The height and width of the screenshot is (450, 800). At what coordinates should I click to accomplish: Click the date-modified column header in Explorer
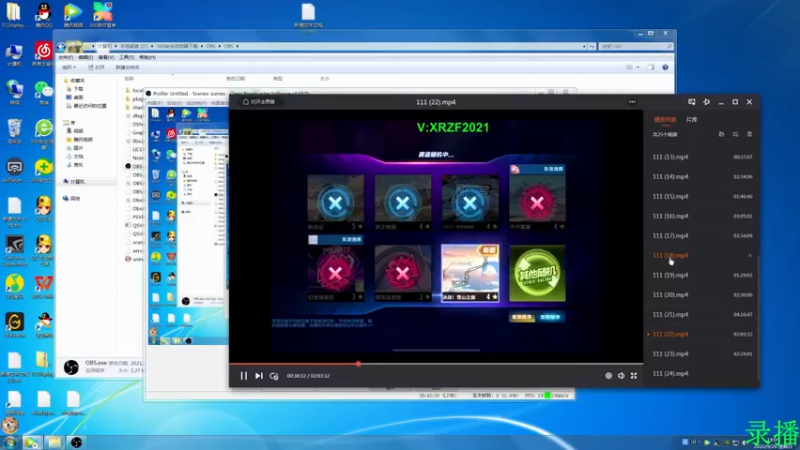[x=235, y=79]
